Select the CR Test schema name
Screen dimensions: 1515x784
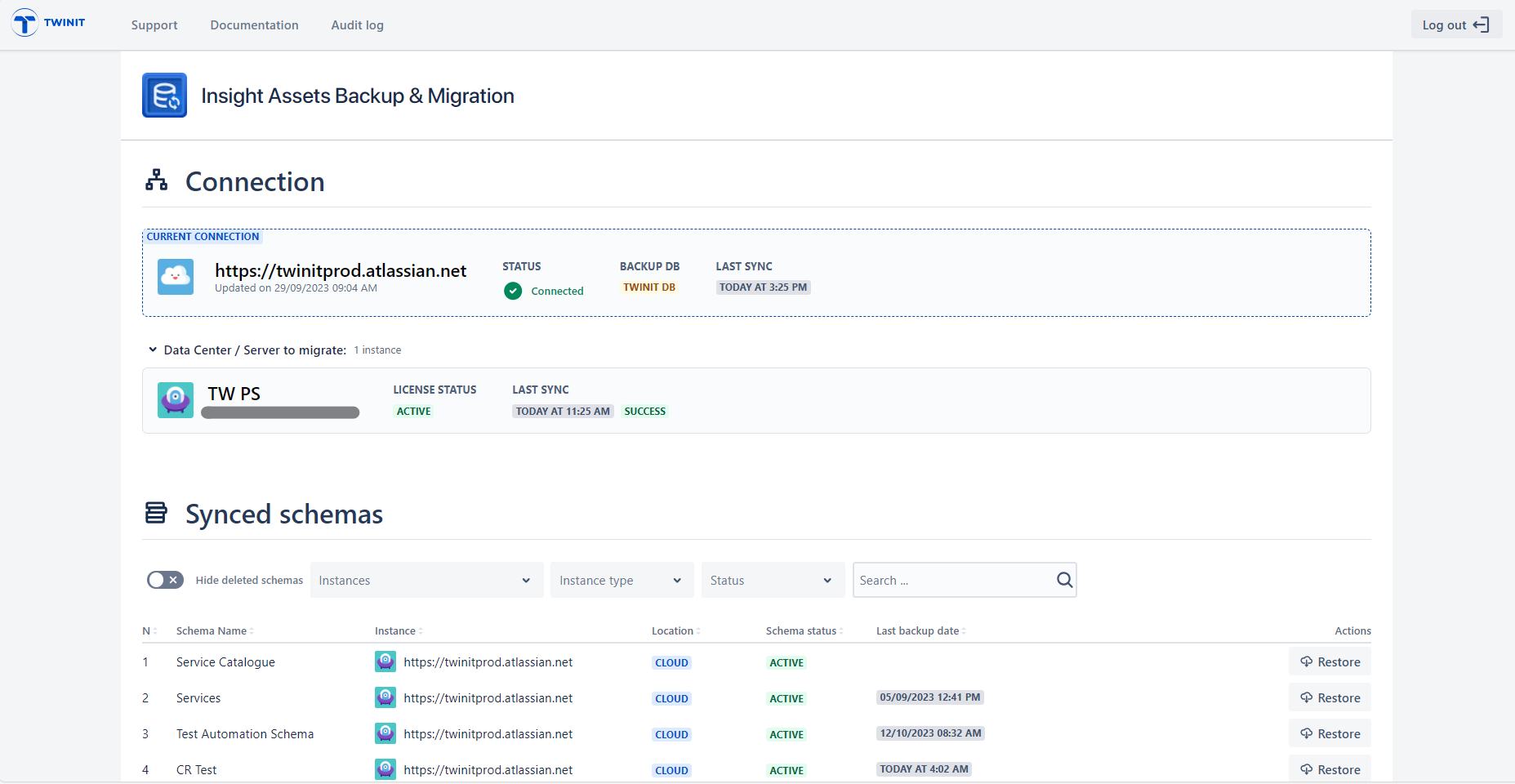(x=196, y=770)
